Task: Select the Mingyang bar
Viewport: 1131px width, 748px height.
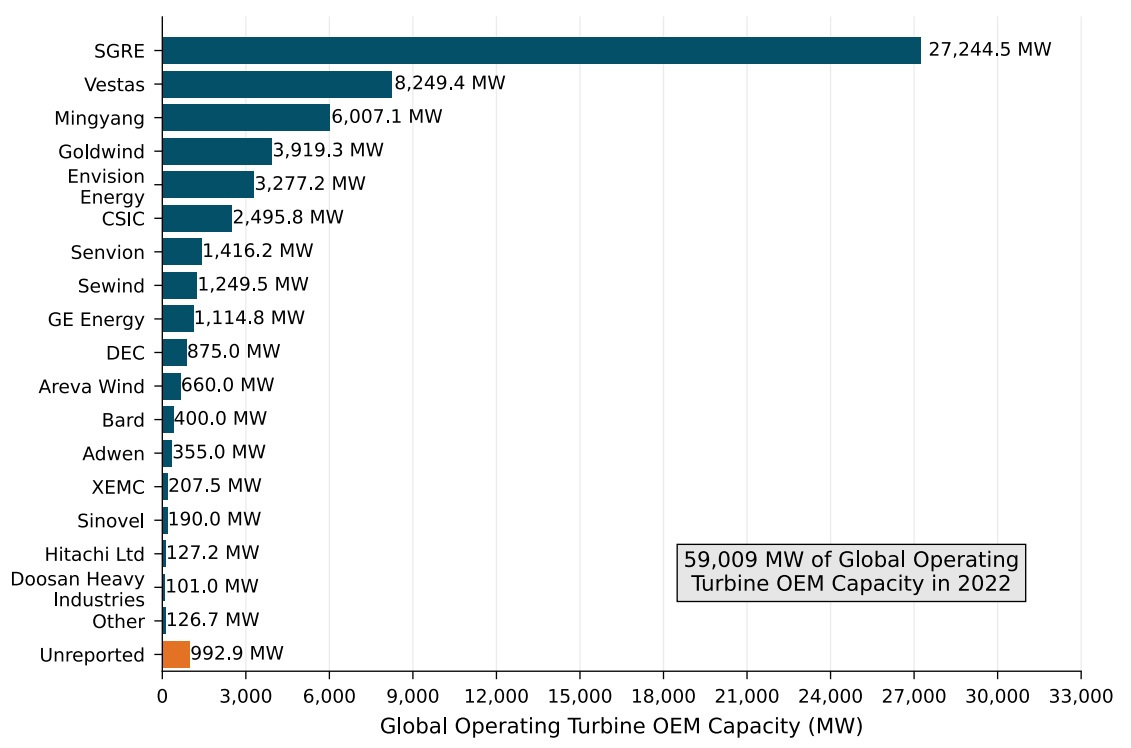Action: pyautogui.click(x=245, y=118)
